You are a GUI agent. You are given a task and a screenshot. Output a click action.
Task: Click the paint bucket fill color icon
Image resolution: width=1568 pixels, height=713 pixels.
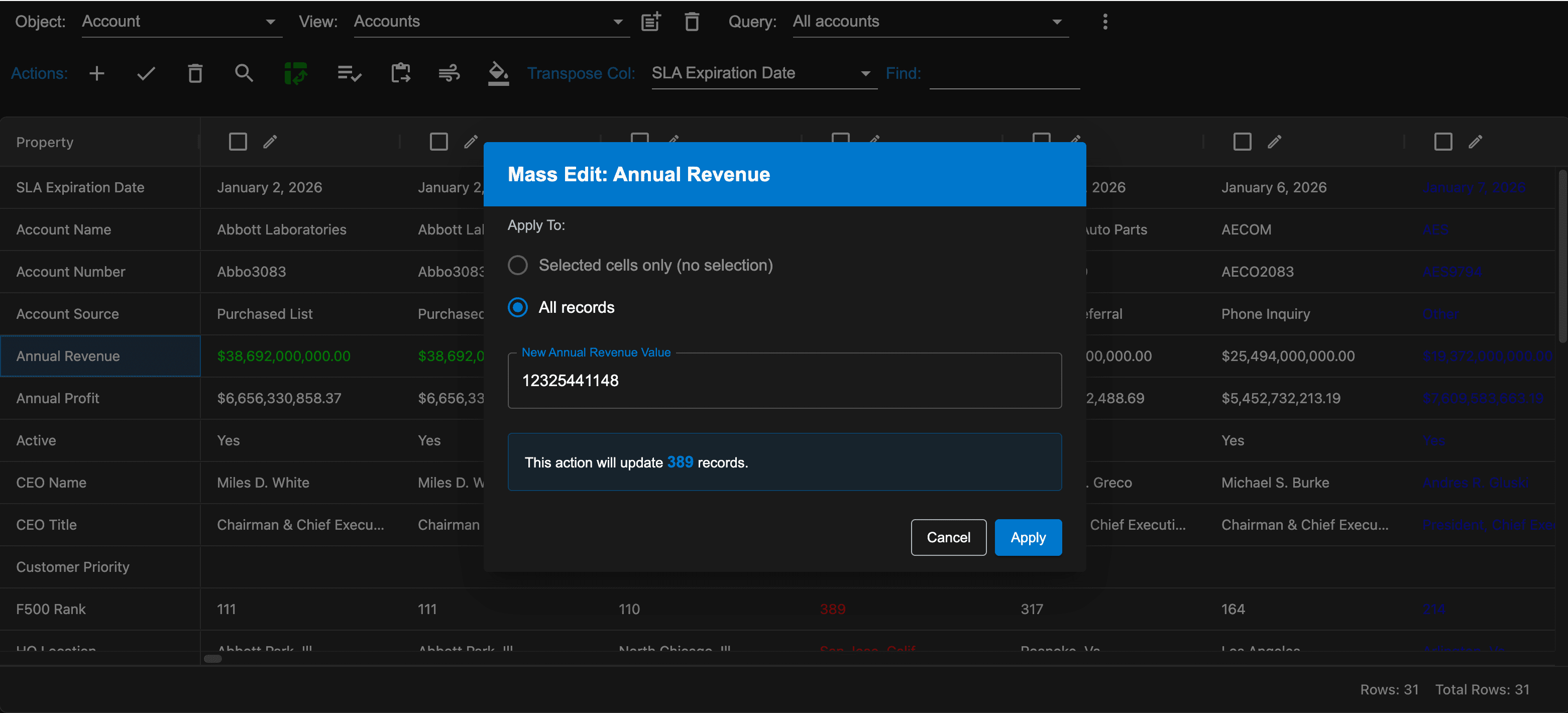point(498,74)
